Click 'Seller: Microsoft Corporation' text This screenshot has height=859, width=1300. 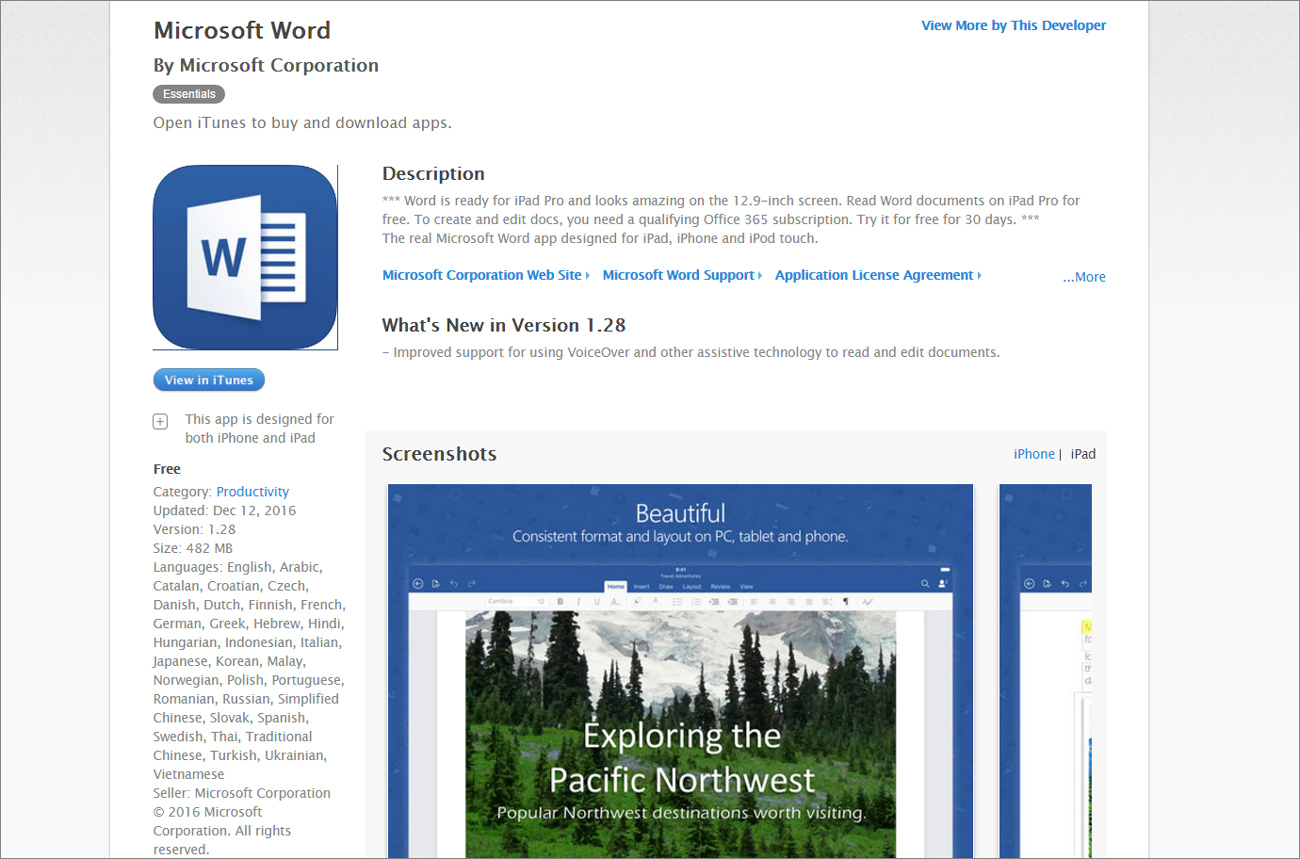coord(242,793)
